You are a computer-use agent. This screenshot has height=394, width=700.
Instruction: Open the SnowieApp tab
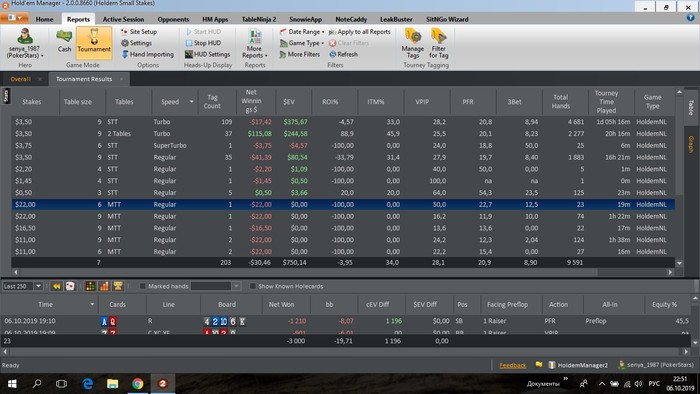click(305, 19)
